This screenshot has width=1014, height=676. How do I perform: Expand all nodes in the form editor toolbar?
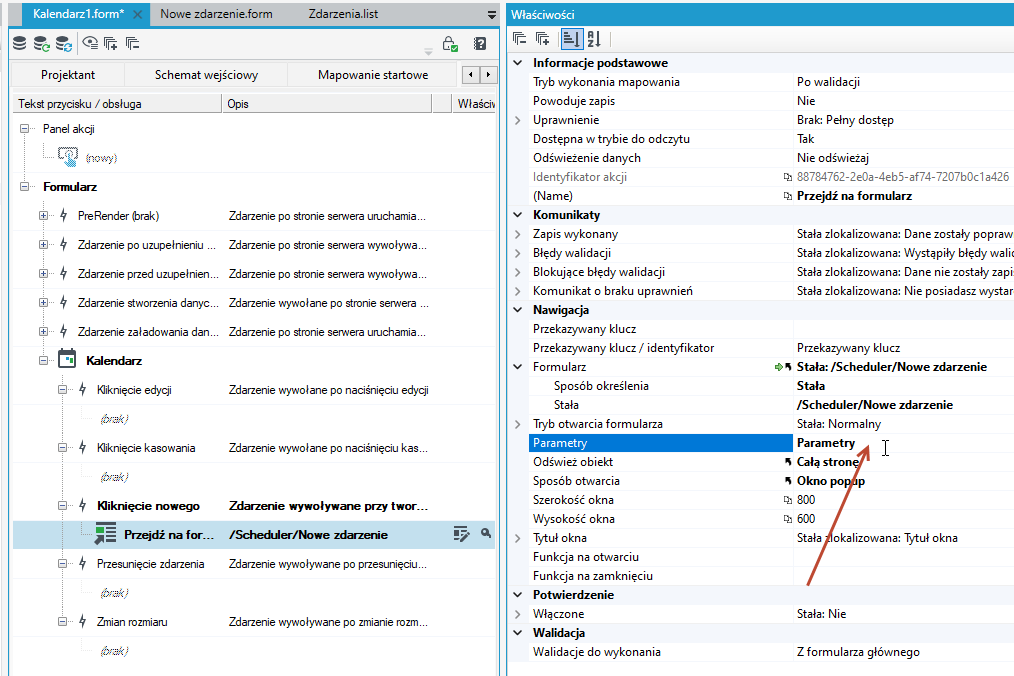(x=111, y=43)
